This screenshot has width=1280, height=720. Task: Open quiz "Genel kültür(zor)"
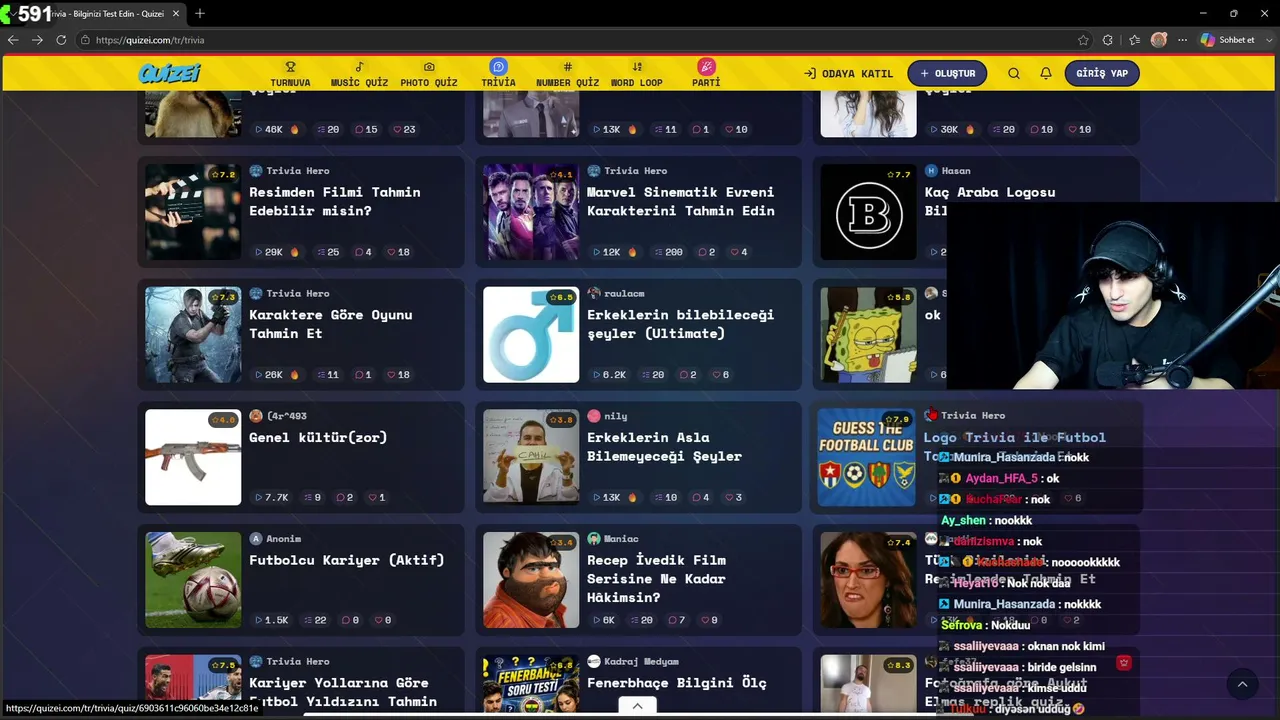318,437
